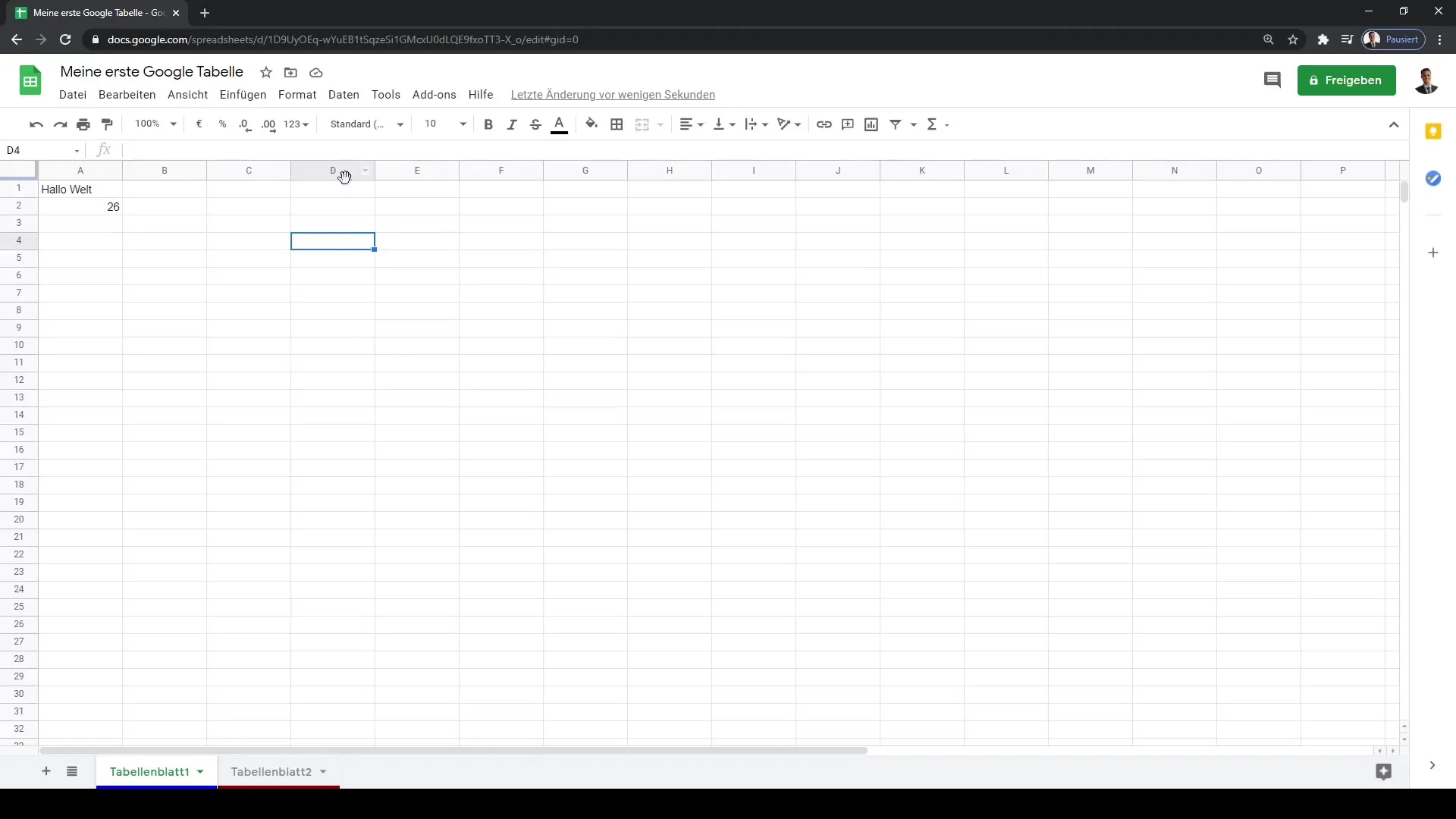Image resolution: width=1456 pixels, height=819 pixels.
Task: Open the Datei menu
Action: click(72, 94)
